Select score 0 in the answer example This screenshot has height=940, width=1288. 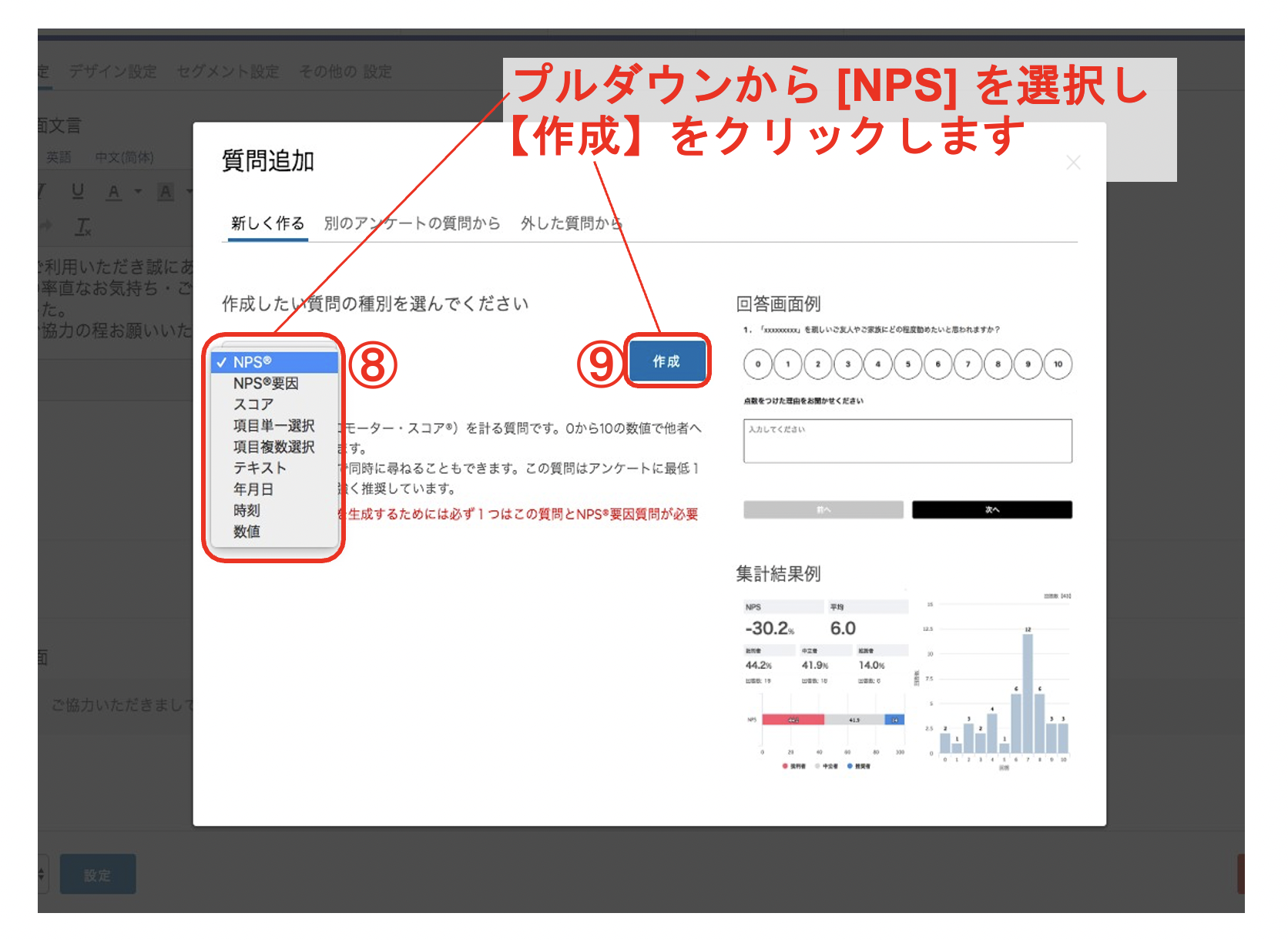(x=758, y=364)
